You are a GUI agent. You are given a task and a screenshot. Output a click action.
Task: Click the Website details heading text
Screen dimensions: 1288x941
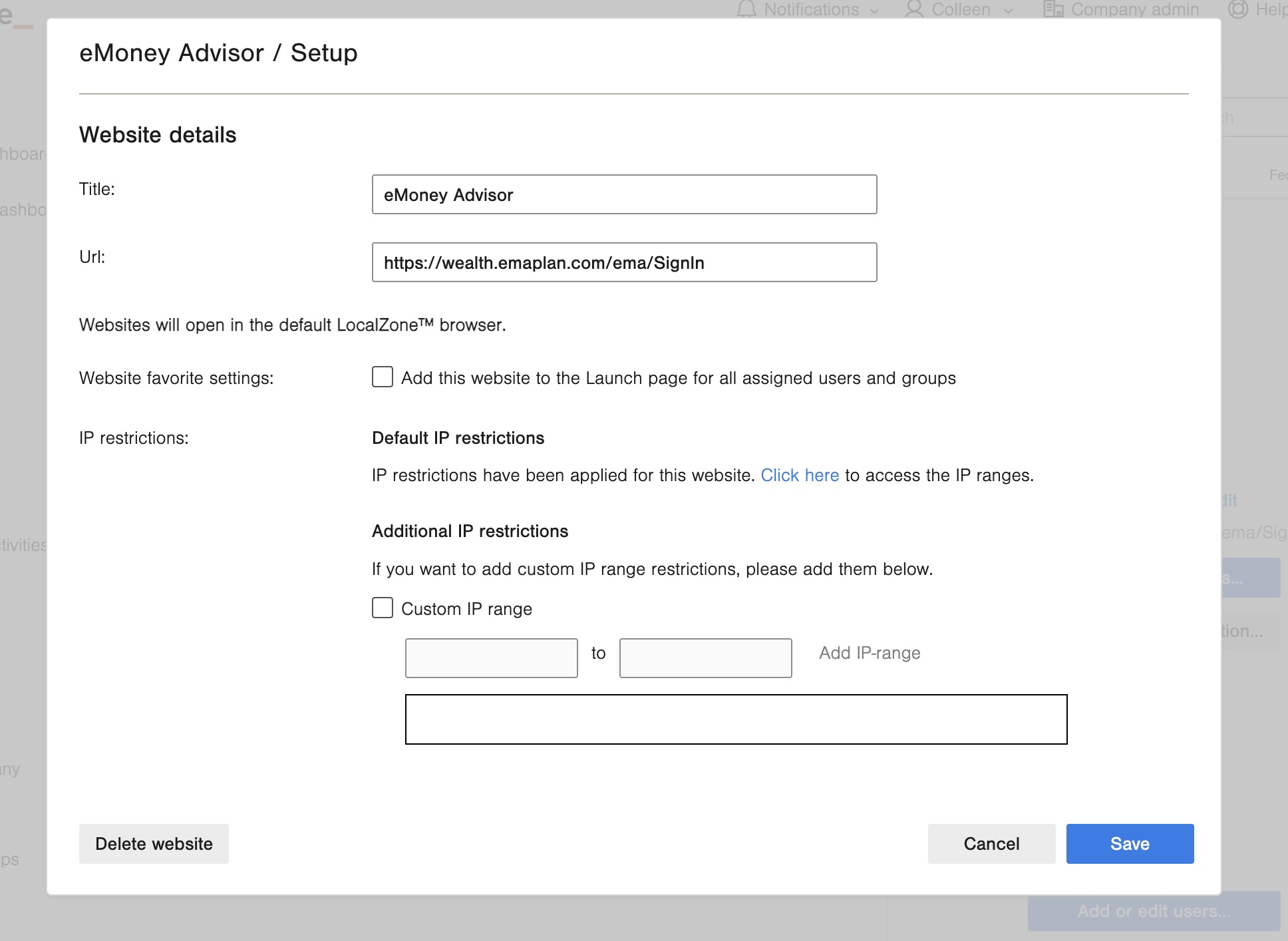158,134
